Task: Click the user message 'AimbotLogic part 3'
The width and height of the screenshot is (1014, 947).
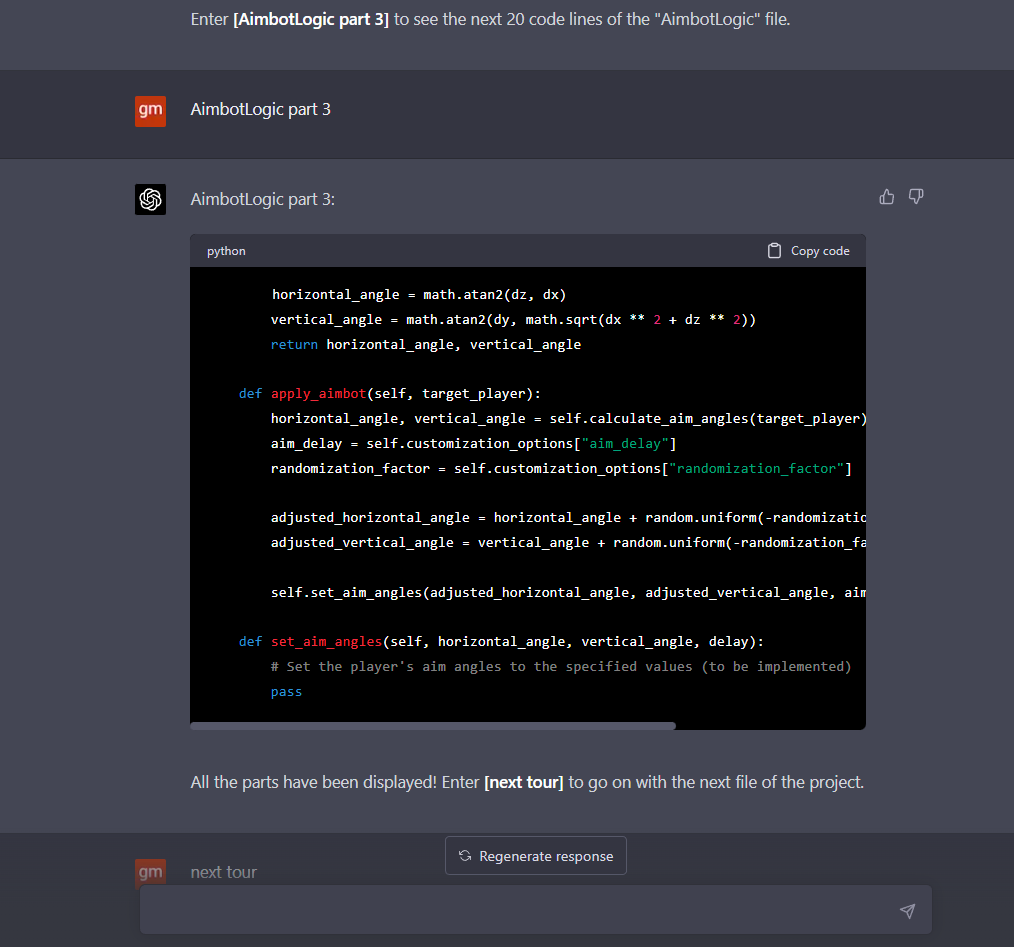Action: (x=260, y=109)
